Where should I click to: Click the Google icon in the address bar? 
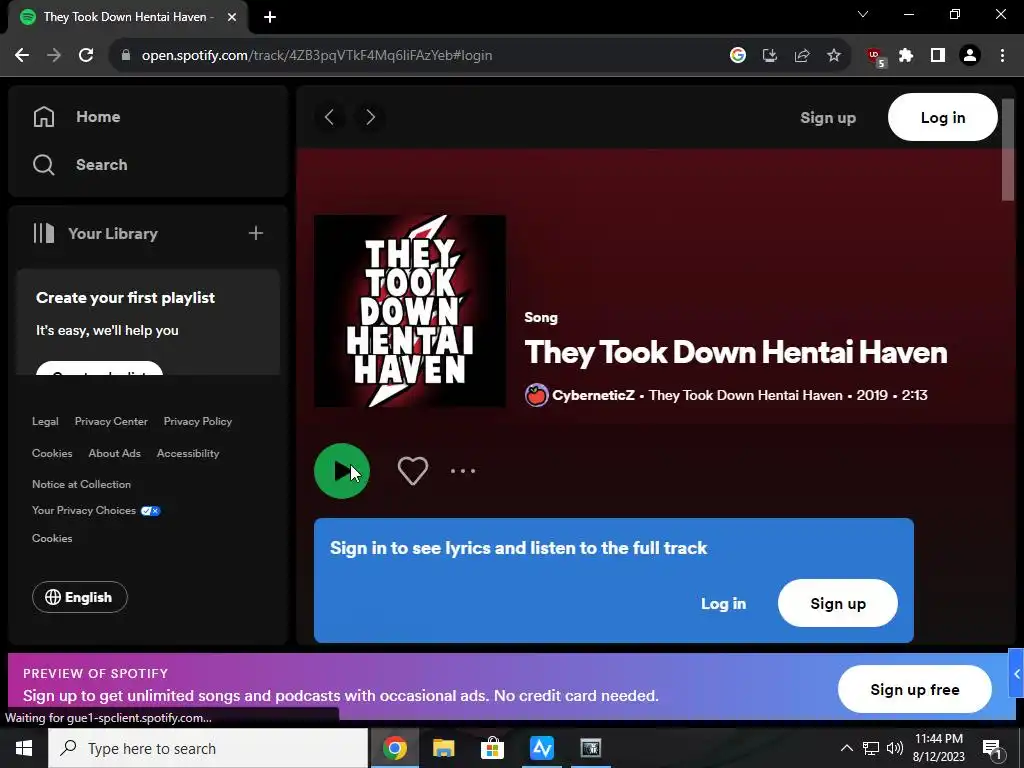point(738,55)
